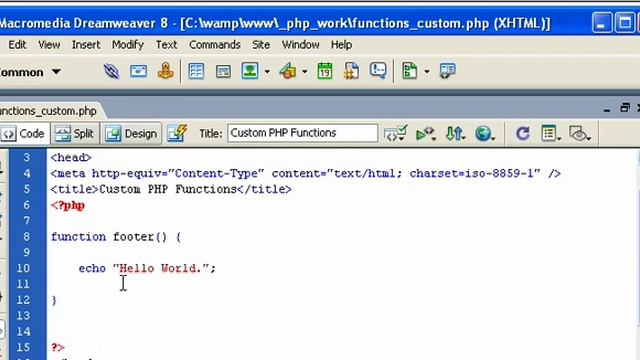
Task: Click the Title field containing Custom PHP Functions
Action: coord(302,133)
